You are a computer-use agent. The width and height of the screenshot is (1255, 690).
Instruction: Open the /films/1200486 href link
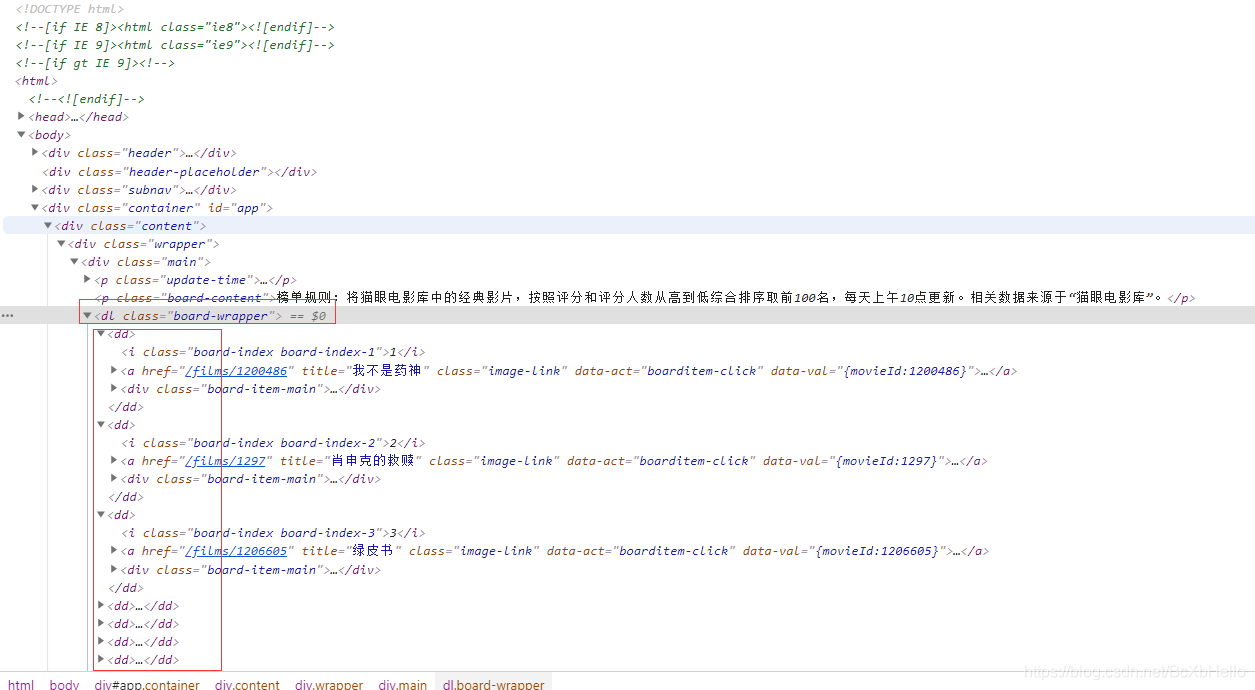(x=236, y=371)
